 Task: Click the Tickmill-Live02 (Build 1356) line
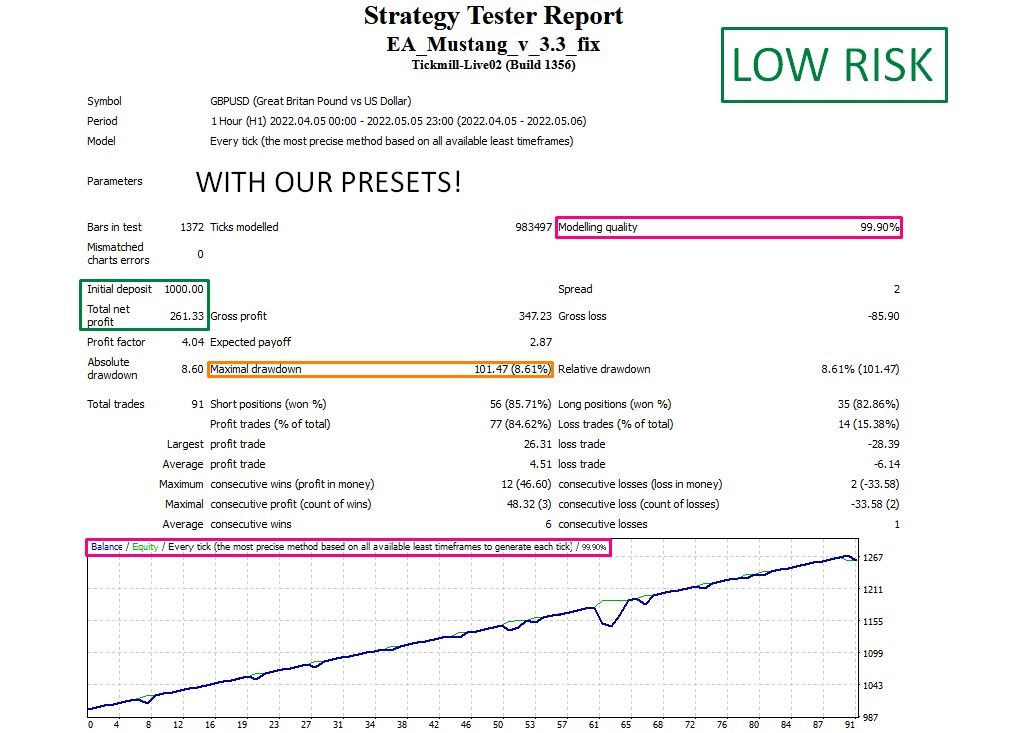point(493,65)
